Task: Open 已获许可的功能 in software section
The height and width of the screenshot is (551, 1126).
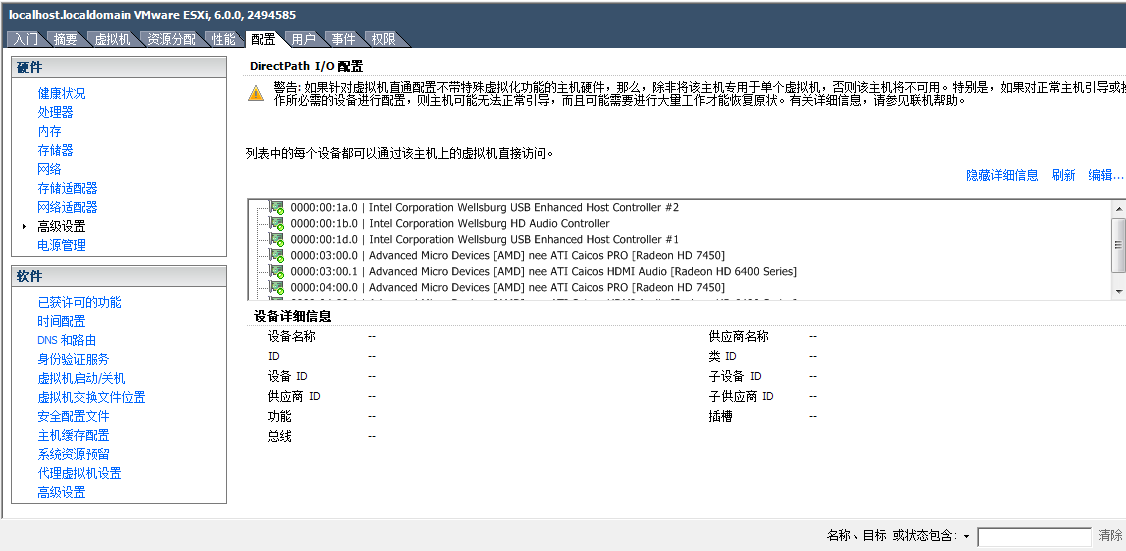Action: 80,302
